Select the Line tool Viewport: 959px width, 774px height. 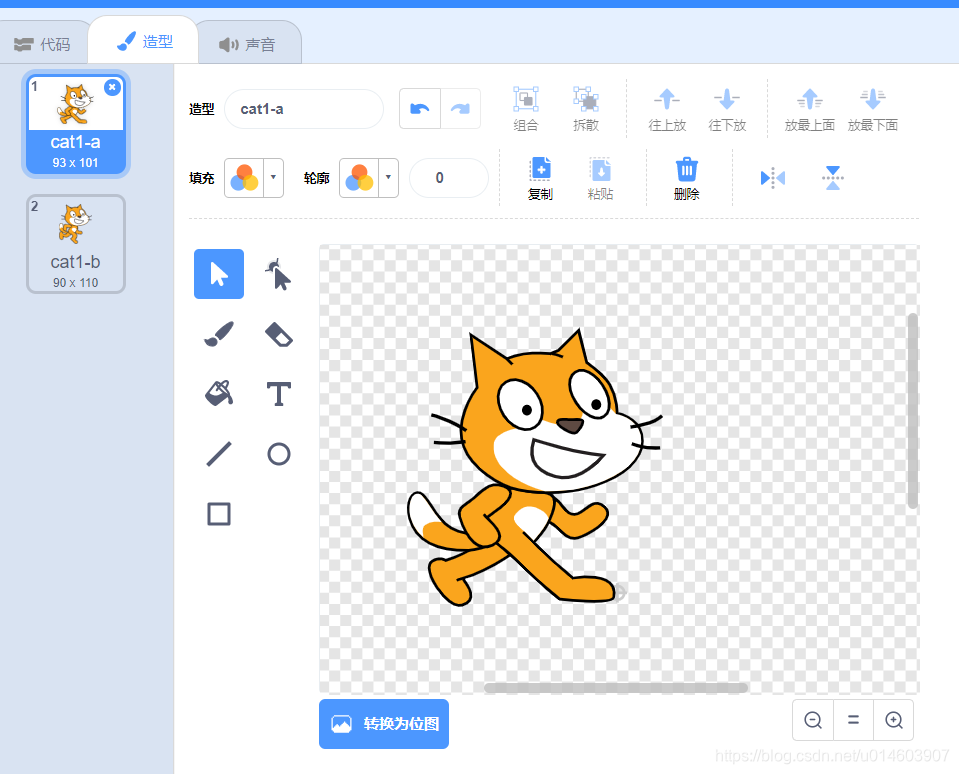point(219,454)
